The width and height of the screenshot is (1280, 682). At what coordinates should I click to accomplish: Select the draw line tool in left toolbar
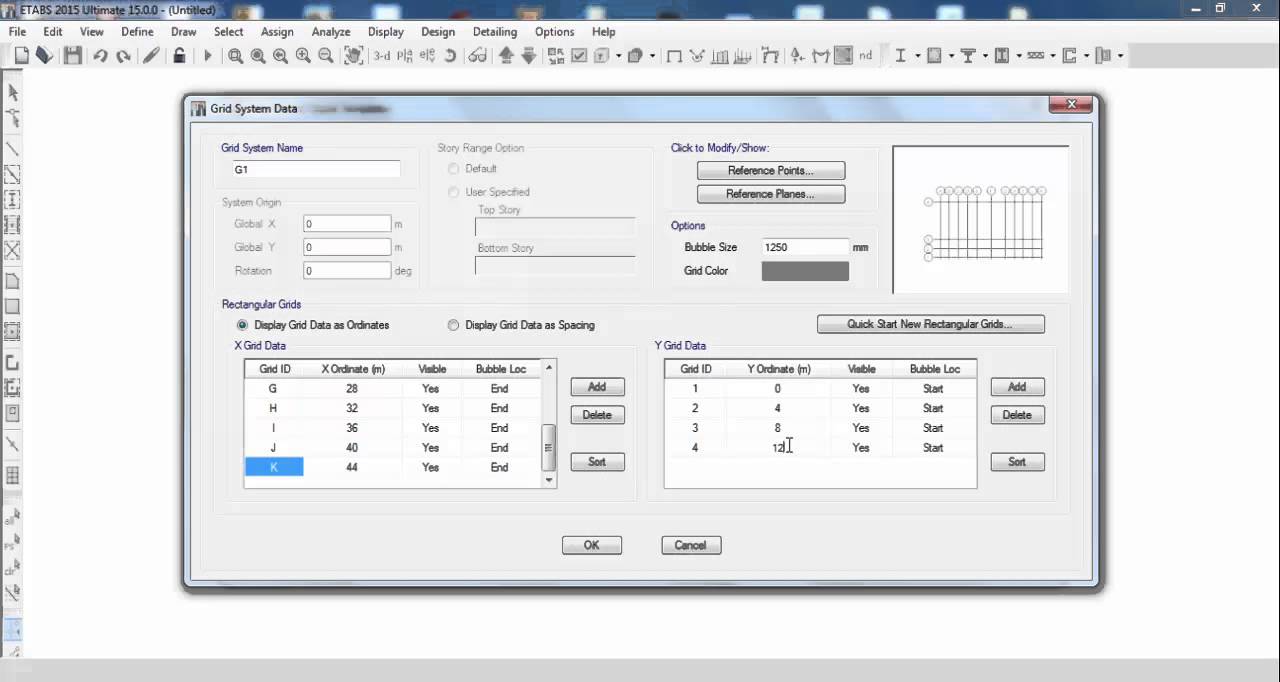(13, 148)
